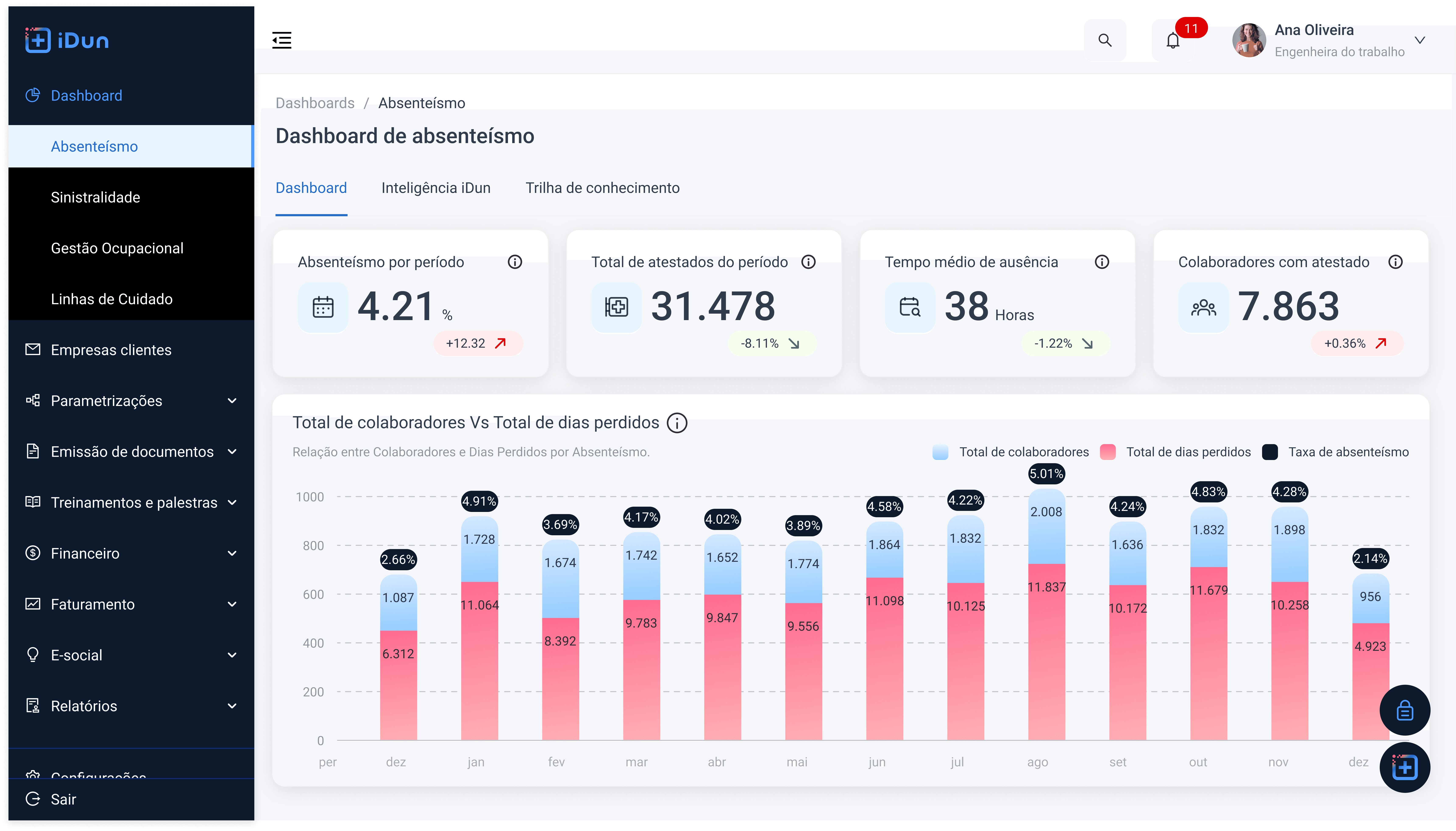Expand the Parametrizações chevron

[232, 401]
